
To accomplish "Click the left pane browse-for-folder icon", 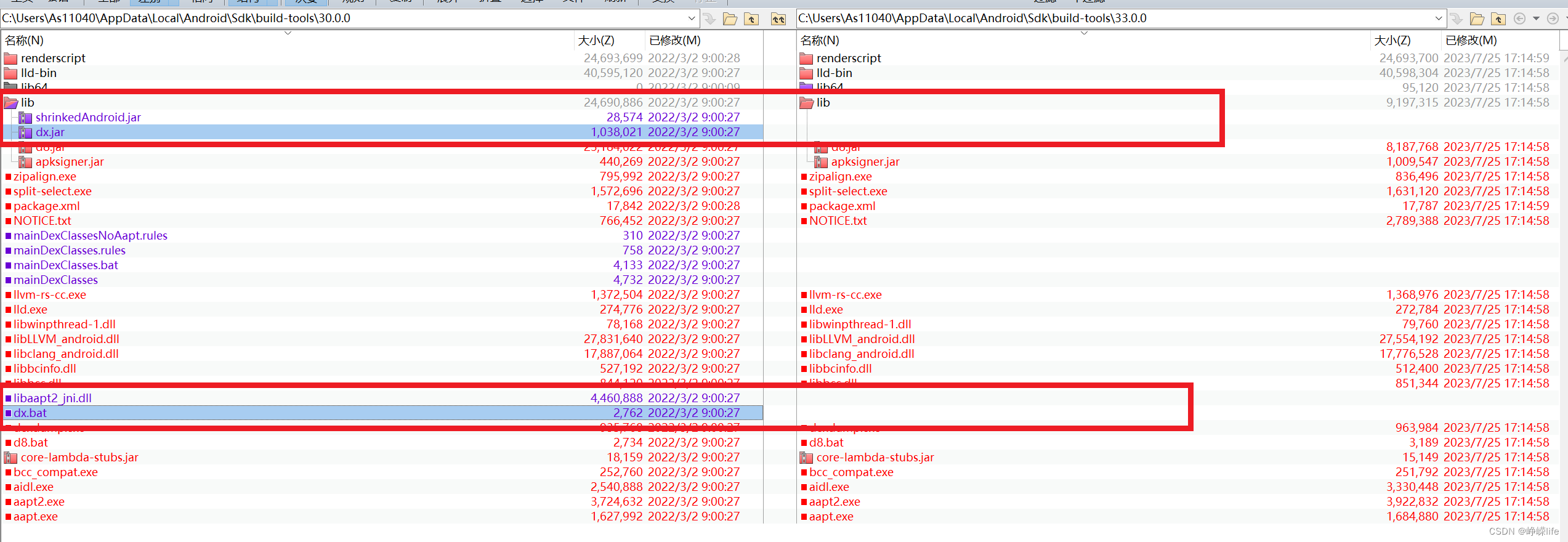I will click(x=730, y=18).
